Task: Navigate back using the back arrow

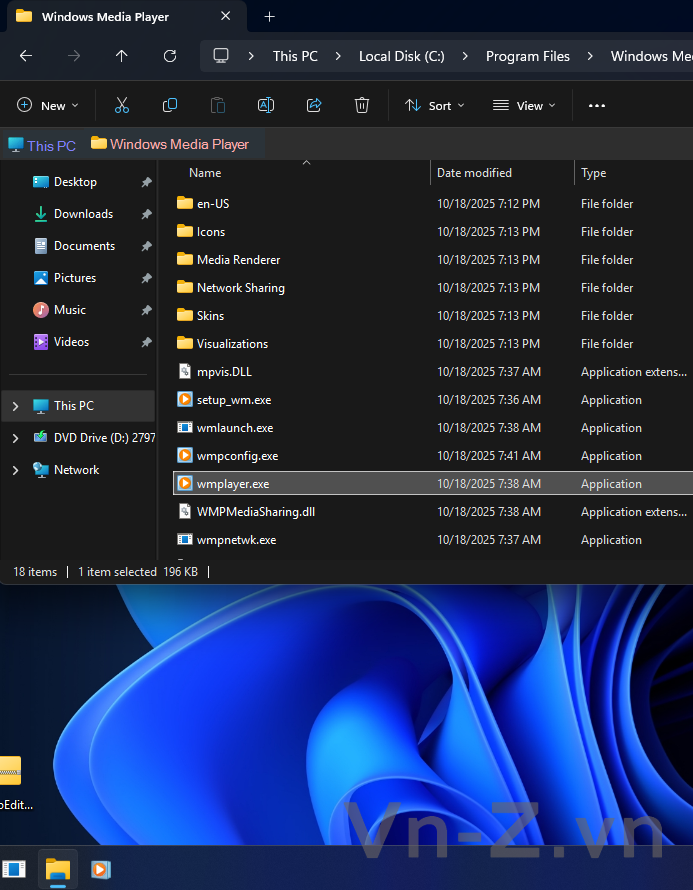Action: click(x=26, y=56)
